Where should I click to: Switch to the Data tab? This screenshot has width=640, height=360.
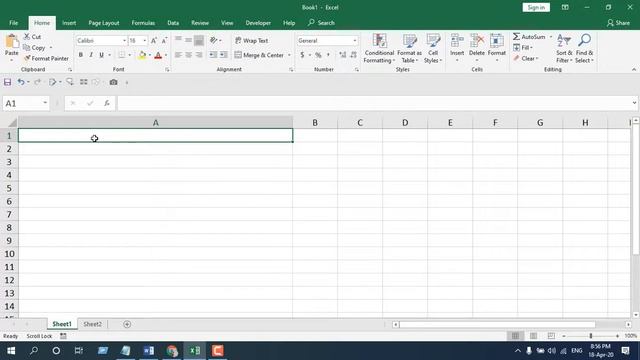point(173,23)
